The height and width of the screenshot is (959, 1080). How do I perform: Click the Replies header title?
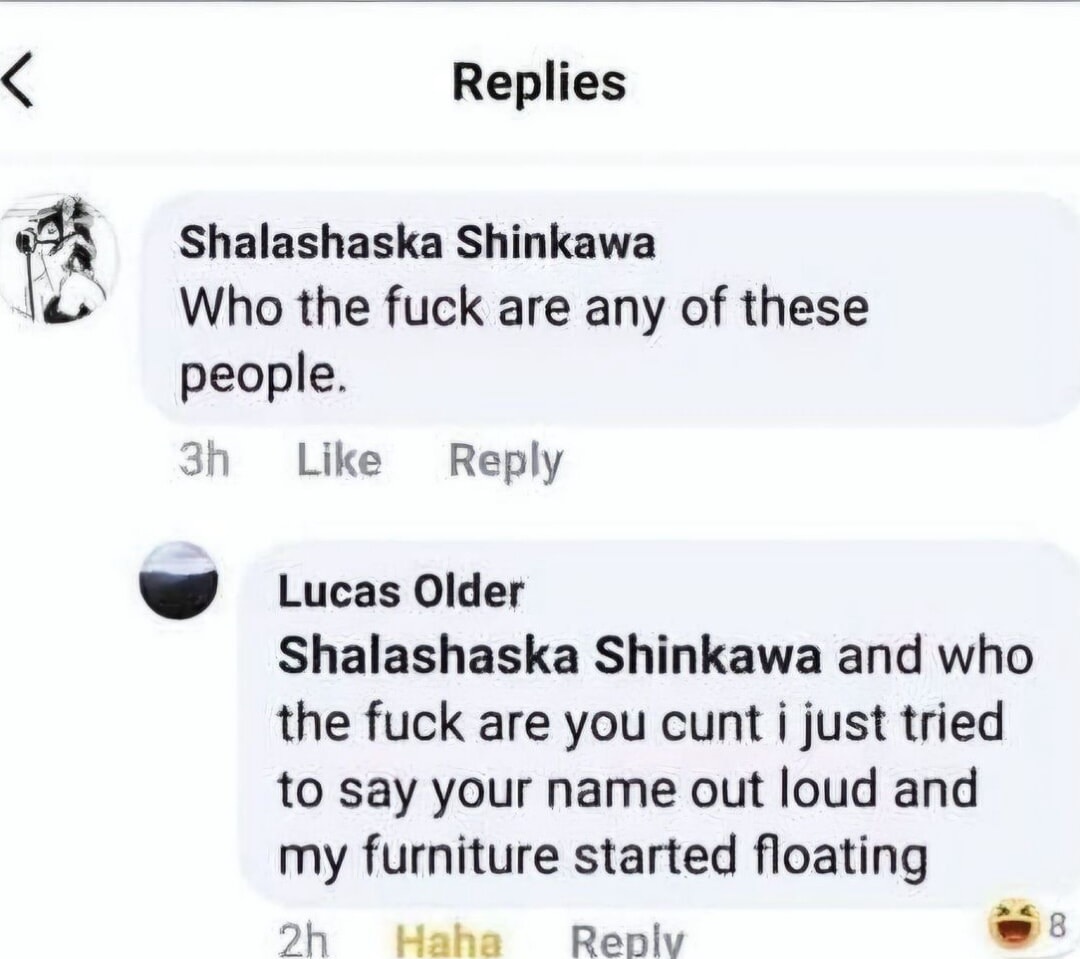(539, 83)
